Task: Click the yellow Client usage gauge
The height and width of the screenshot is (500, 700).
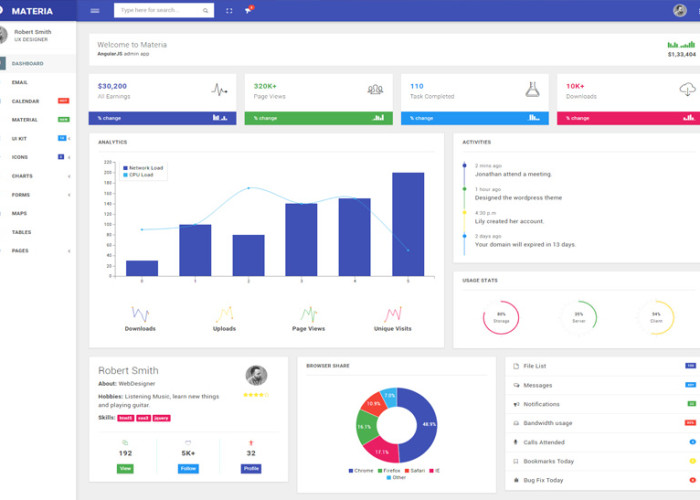Action: (656, 317)
